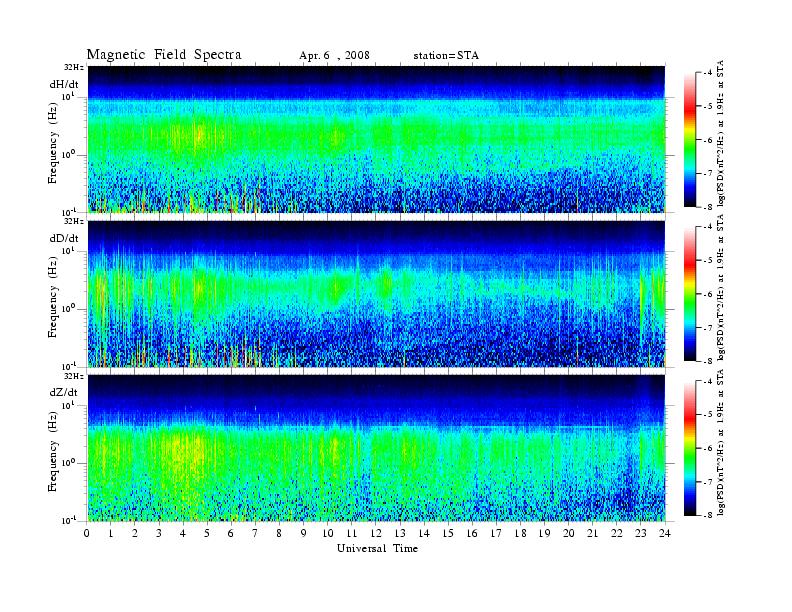Screen dimensions: 792x612
Task: Click the time axis tick label "21"
Action: (x=592, y=533)
